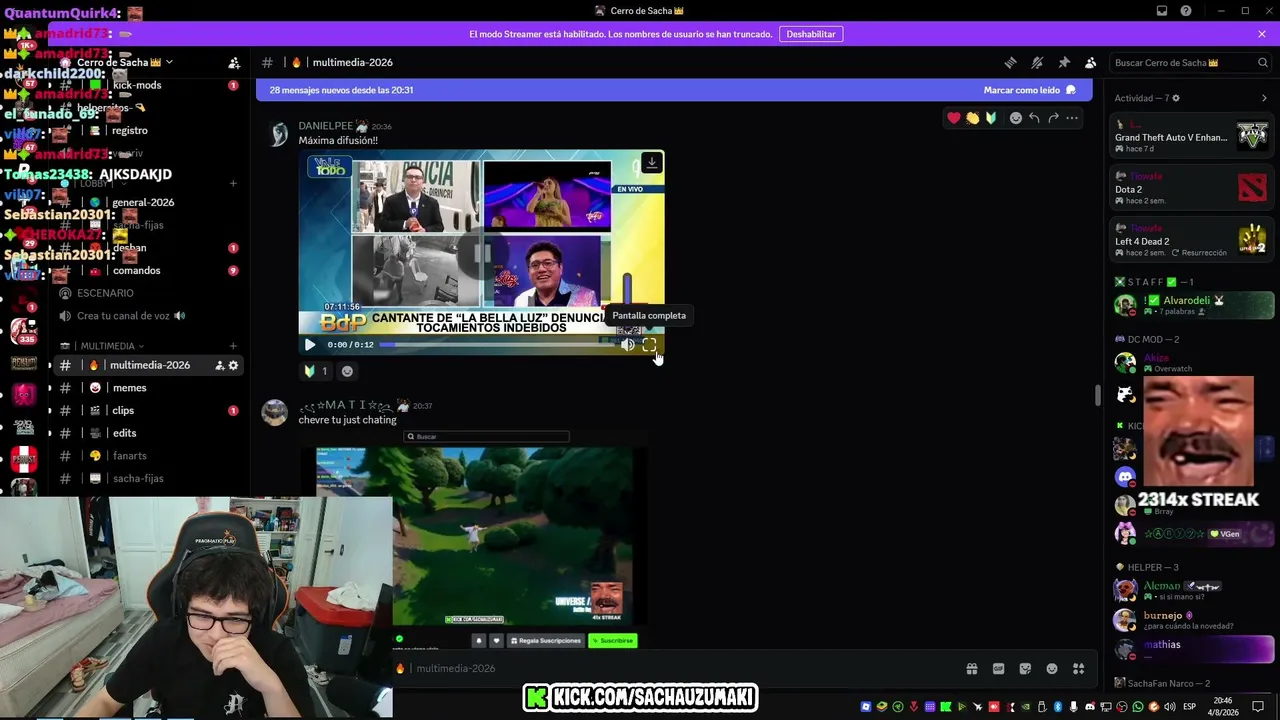
Task: Toggle channel notification mute bell
Action: 1037,62
